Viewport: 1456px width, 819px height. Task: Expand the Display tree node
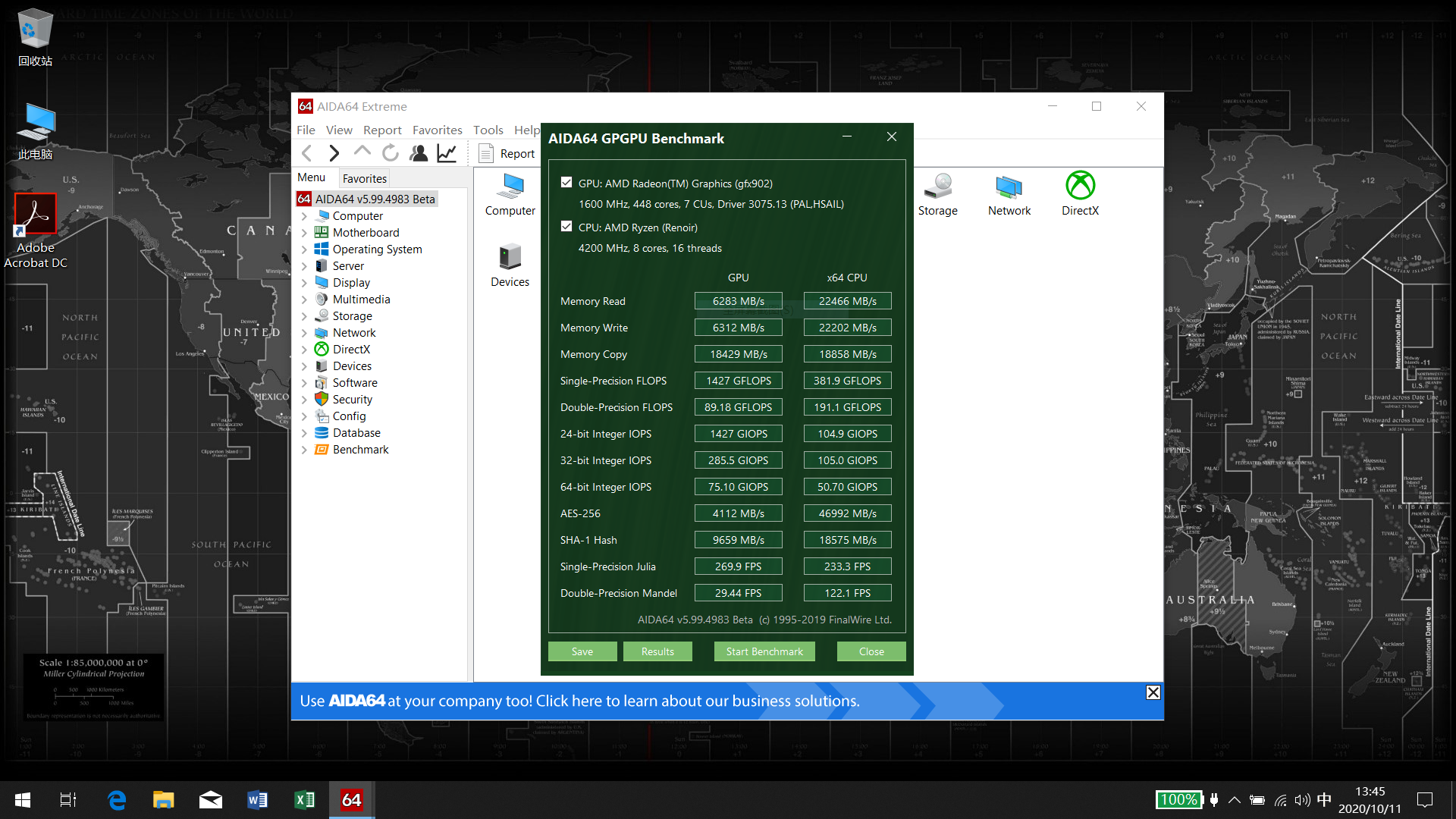point(305,283)
